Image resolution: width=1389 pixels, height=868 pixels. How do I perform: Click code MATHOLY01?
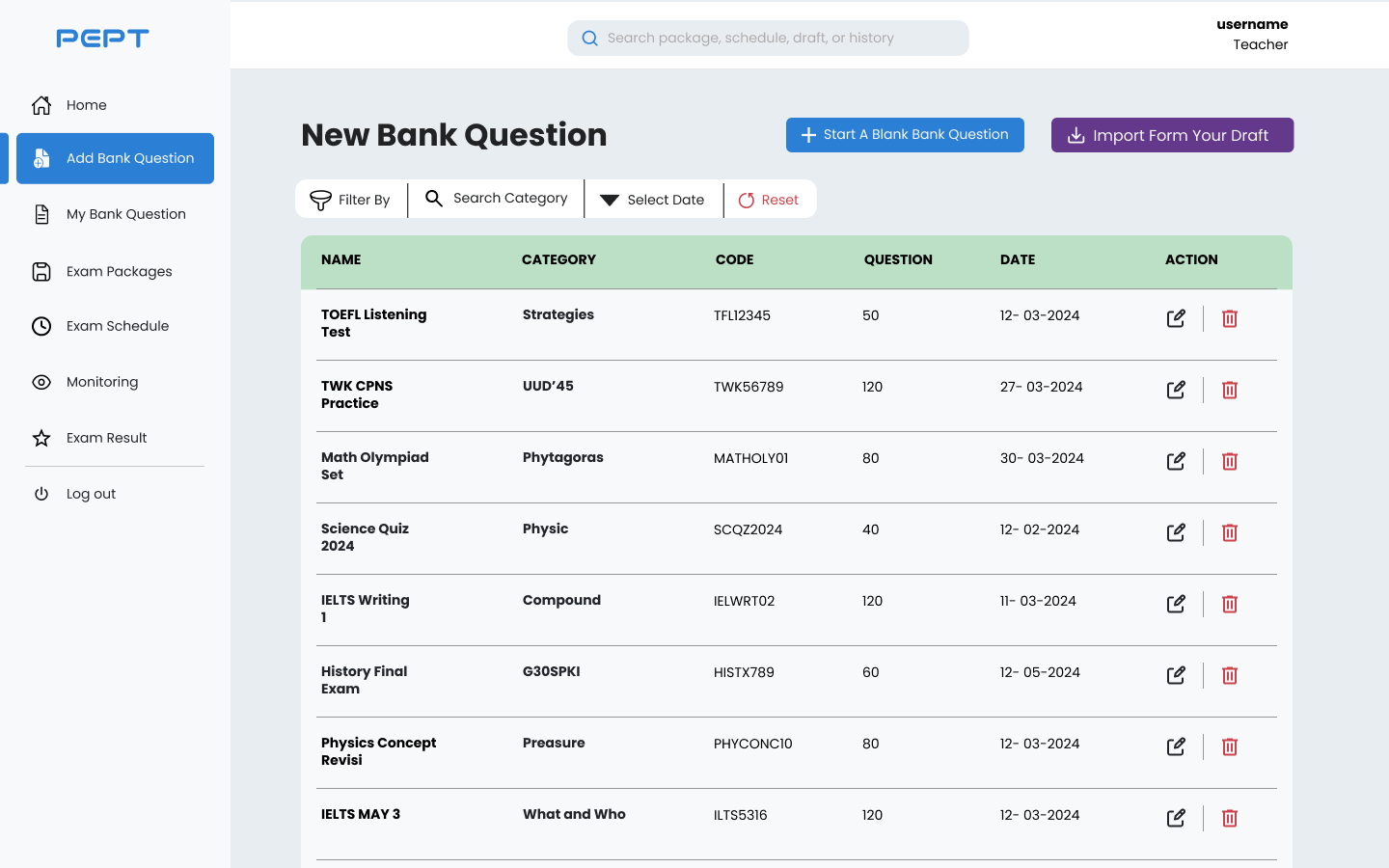(751, 458)
